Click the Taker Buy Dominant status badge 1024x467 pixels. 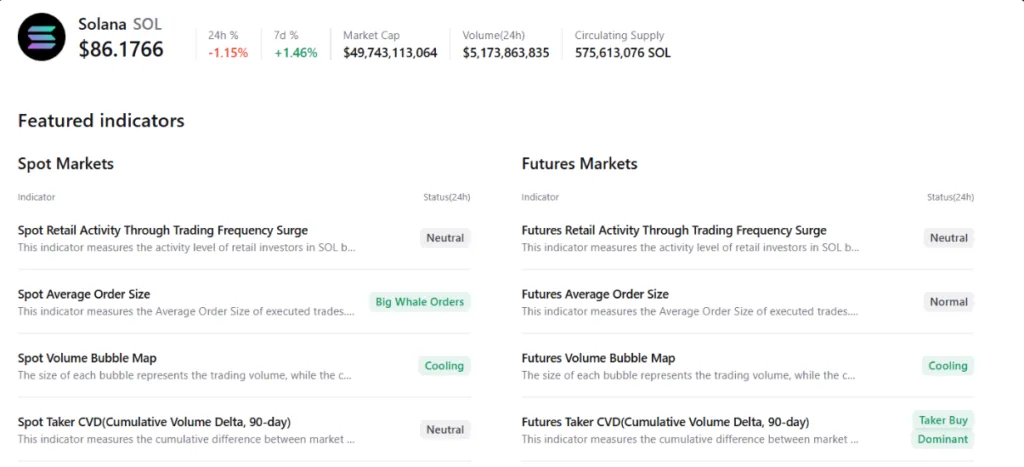943,430
